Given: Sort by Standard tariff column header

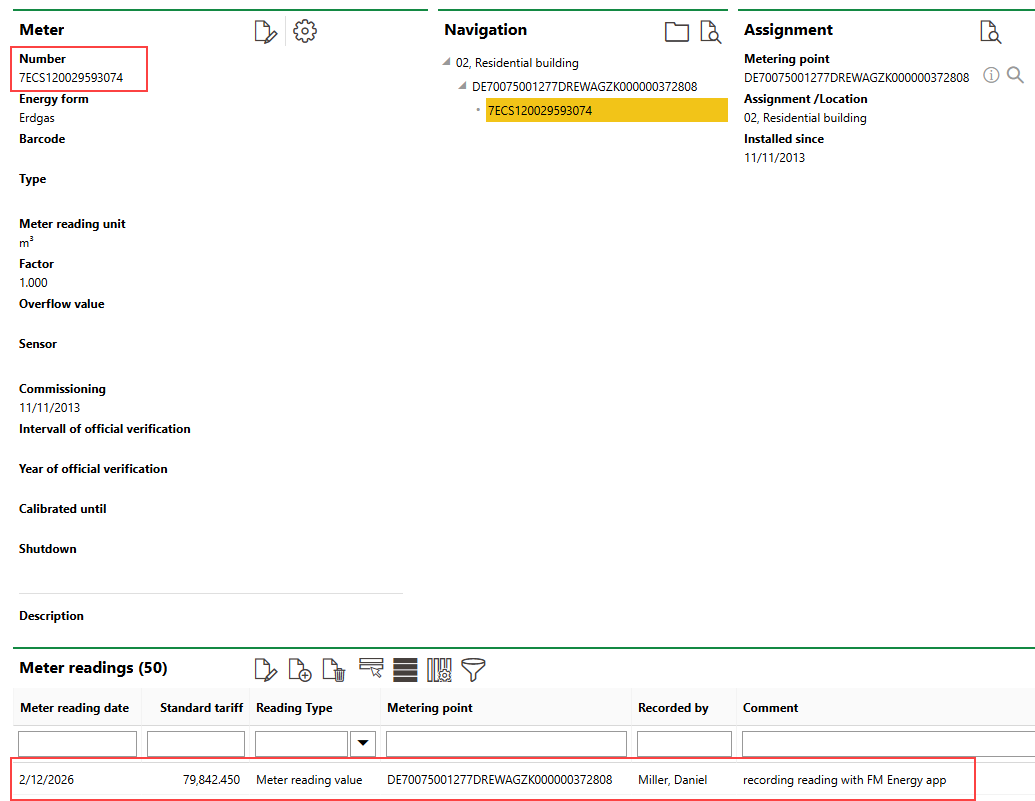Looking at the screenshot, I should coord(201,708).
